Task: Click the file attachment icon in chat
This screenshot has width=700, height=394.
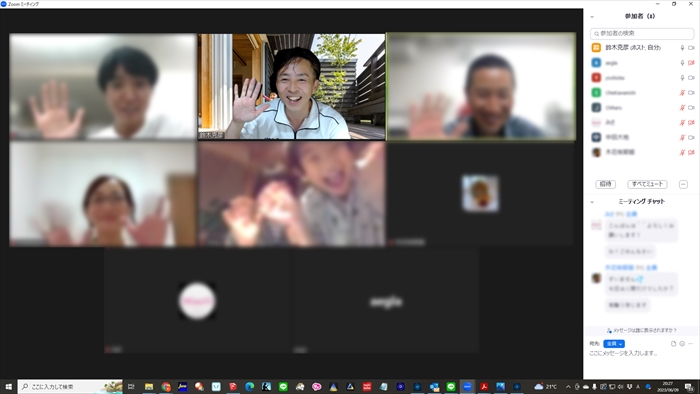Action: tap(673, 344)
